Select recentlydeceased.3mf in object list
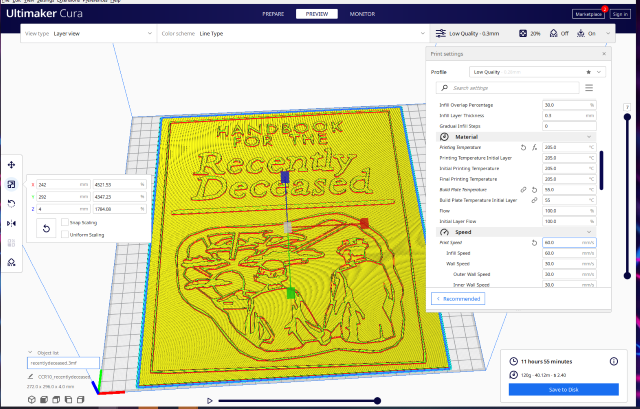This screenshot has height=409, width=640. tap(63, 363)
